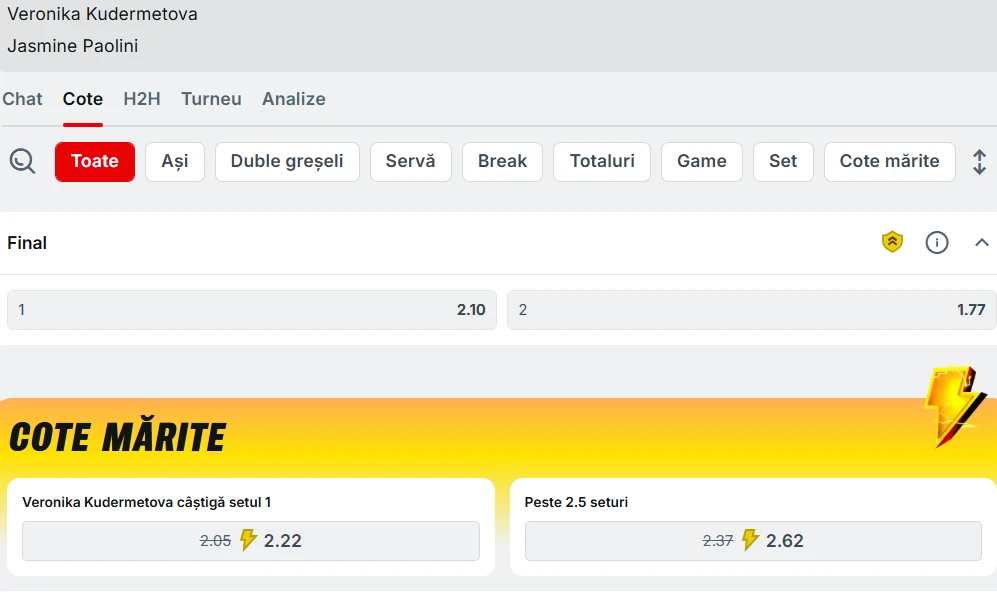
Task: Pick Kudermetova wins set 1 boosted 2.22
Action: [x=251, y=541]
